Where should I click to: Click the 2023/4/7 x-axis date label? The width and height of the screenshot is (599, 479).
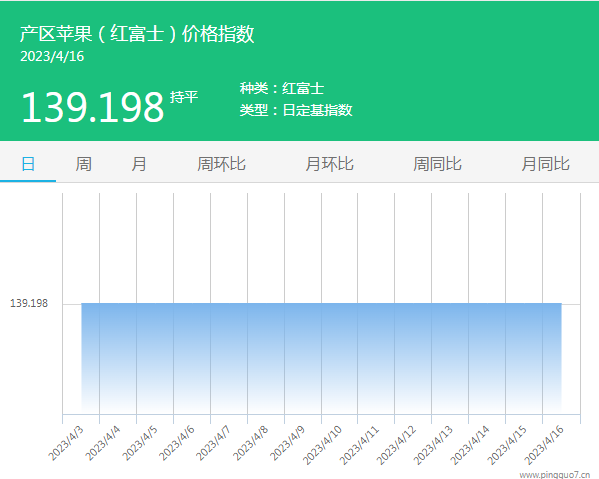click(213, 443)
